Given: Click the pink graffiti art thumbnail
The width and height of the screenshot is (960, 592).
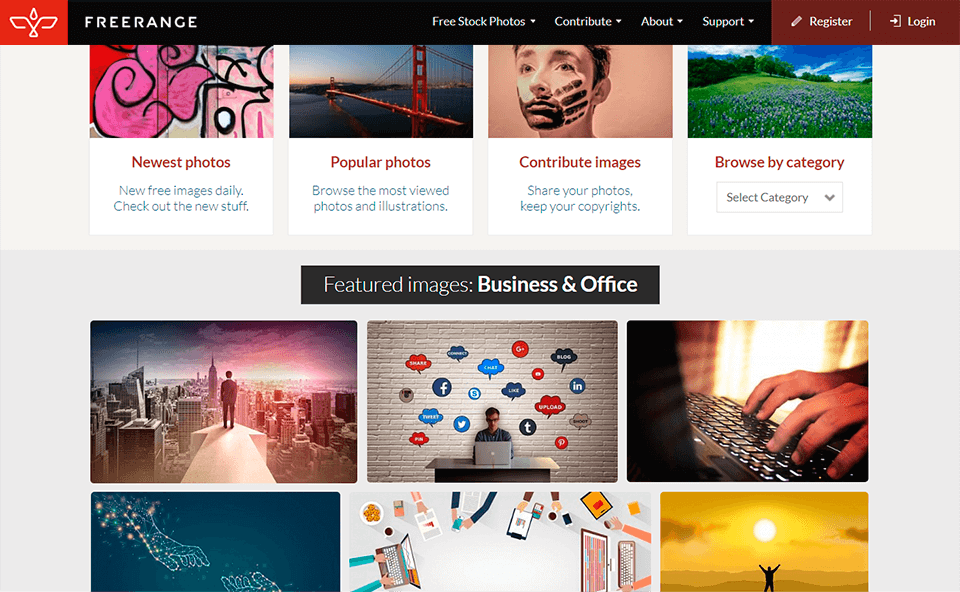Looking at the screenshot, I should point(181,91).
